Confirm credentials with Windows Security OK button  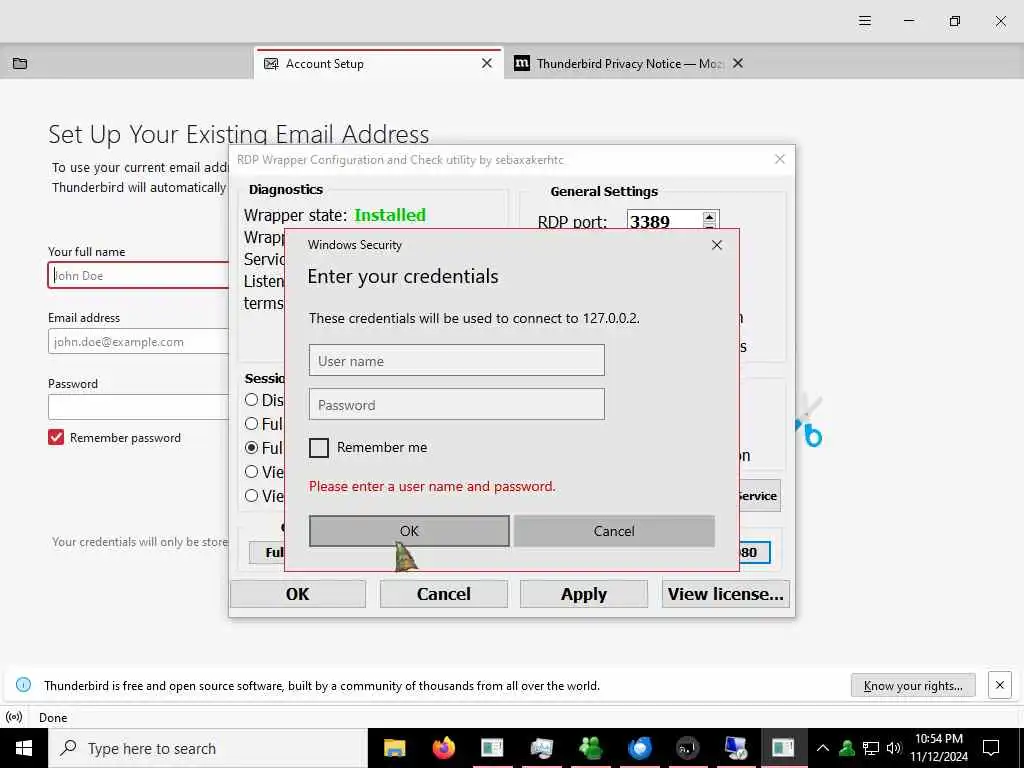pyautogui.click(x=409, y=530)
